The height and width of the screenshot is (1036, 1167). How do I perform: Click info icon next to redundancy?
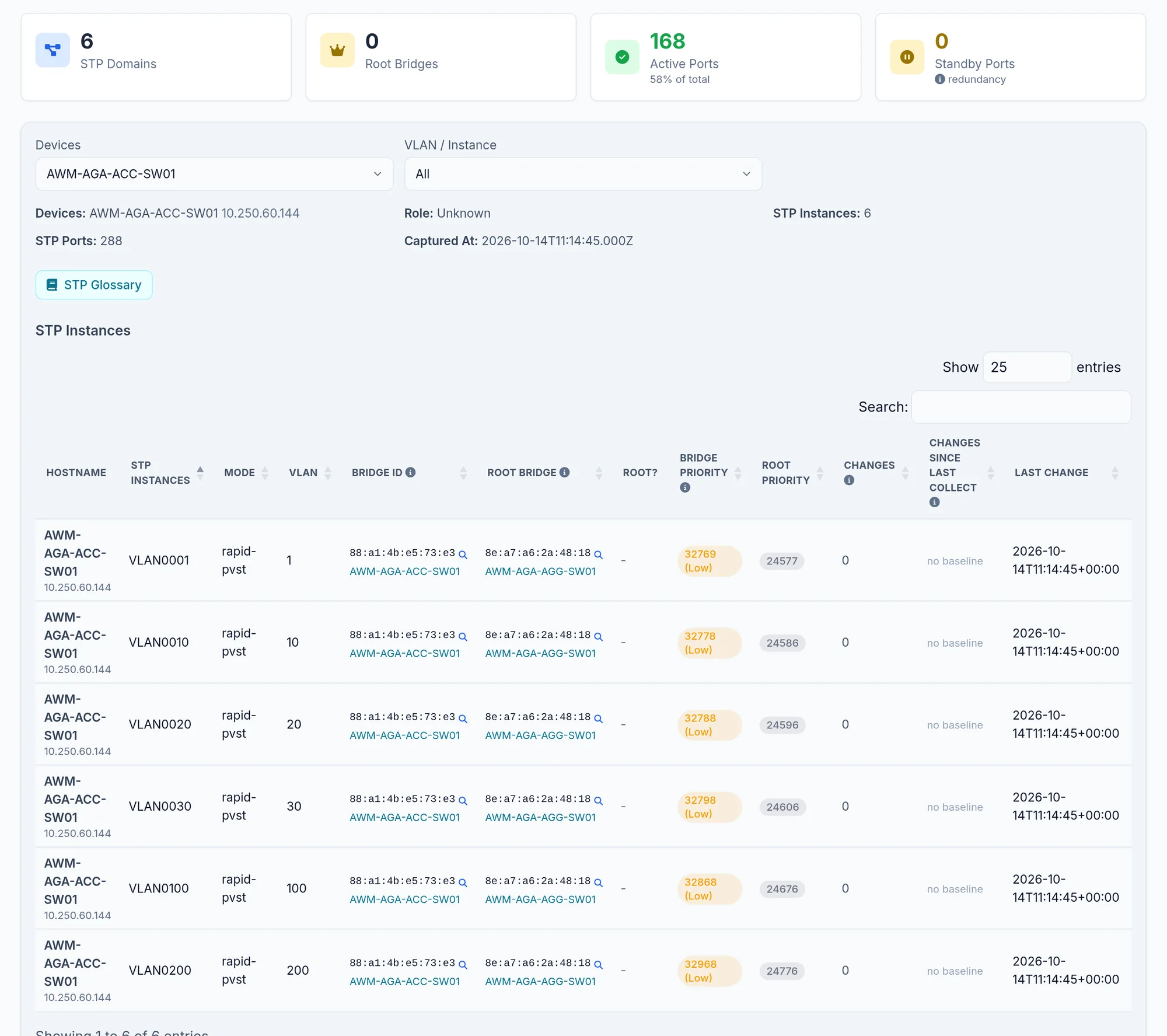click(x=939, y=79)
